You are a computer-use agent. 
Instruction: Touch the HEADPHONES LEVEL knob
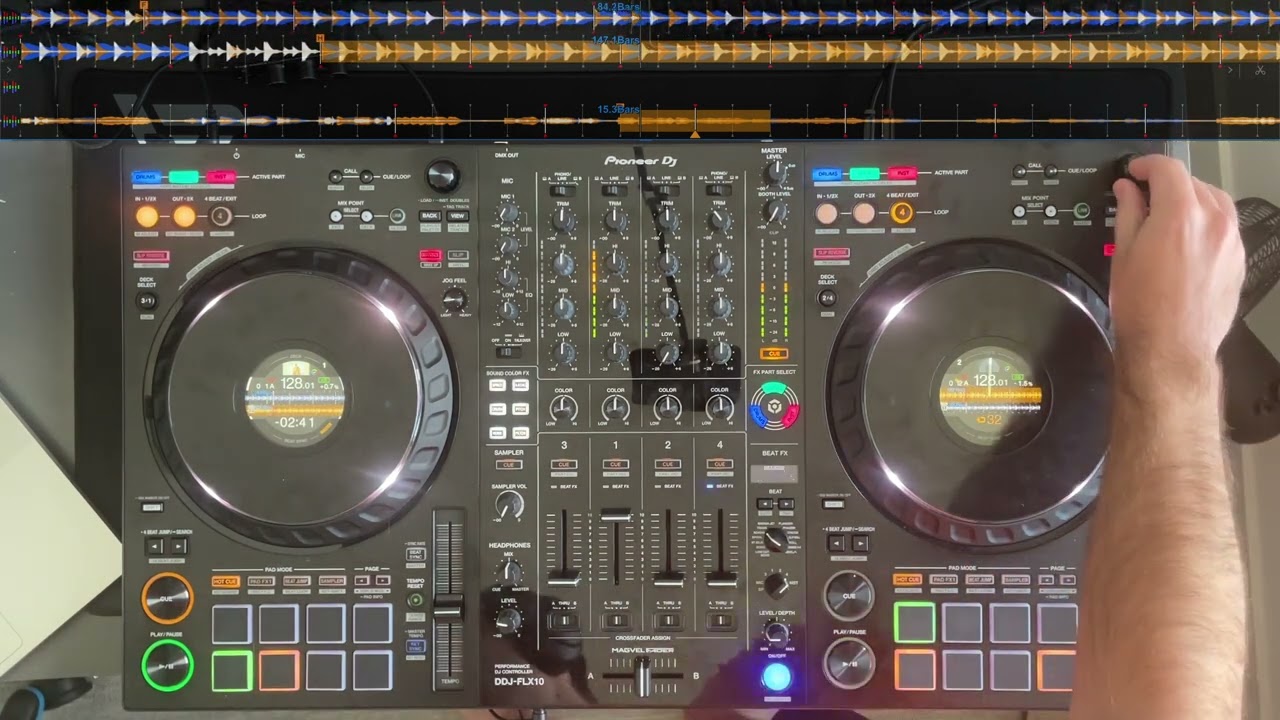click(509, 622)
